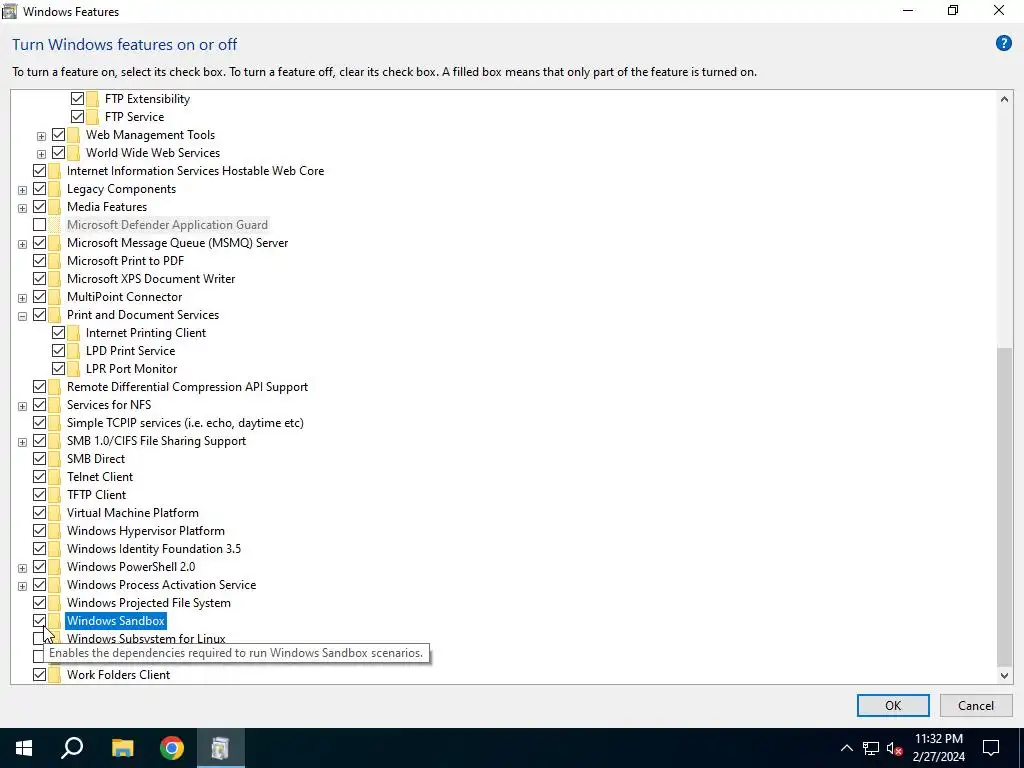Image resolution: width=1024 pixels, height=768 pixels.
Task: Uncheck LPD Print Service checkbox
Action: [x=58, y=351]
